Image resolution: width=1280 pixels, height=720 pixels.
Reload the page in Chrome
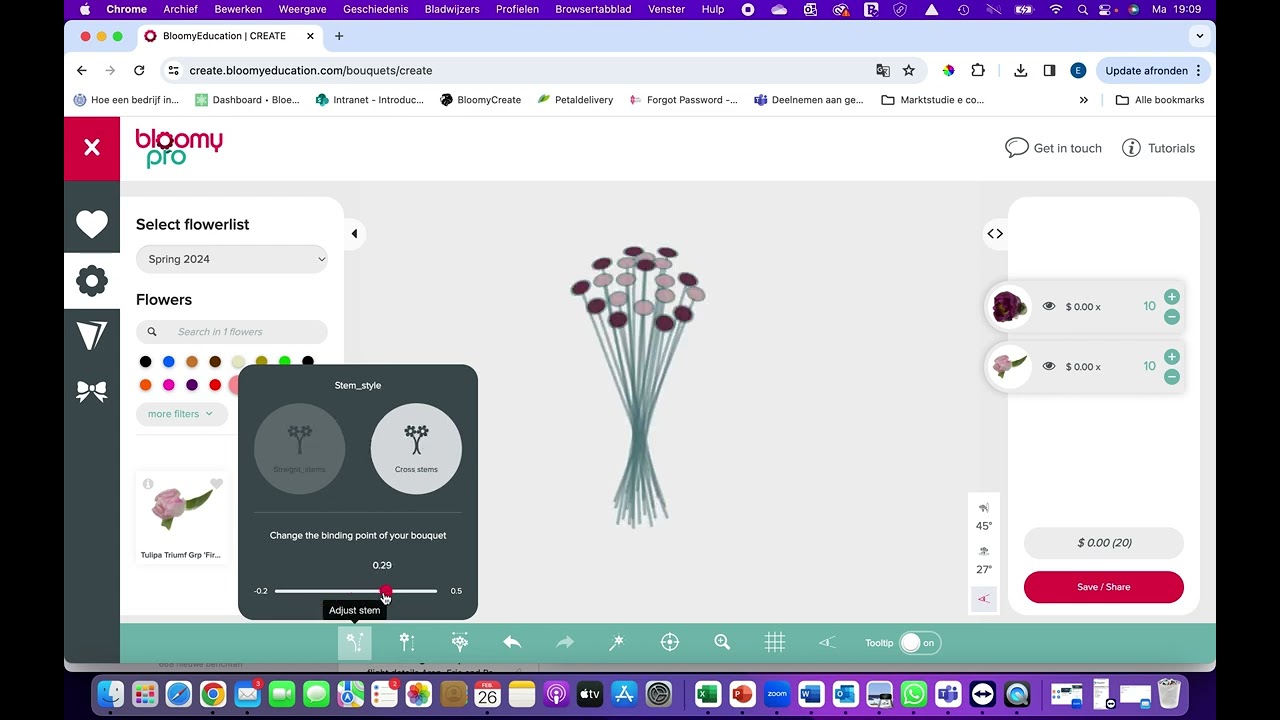click(139, 71)
